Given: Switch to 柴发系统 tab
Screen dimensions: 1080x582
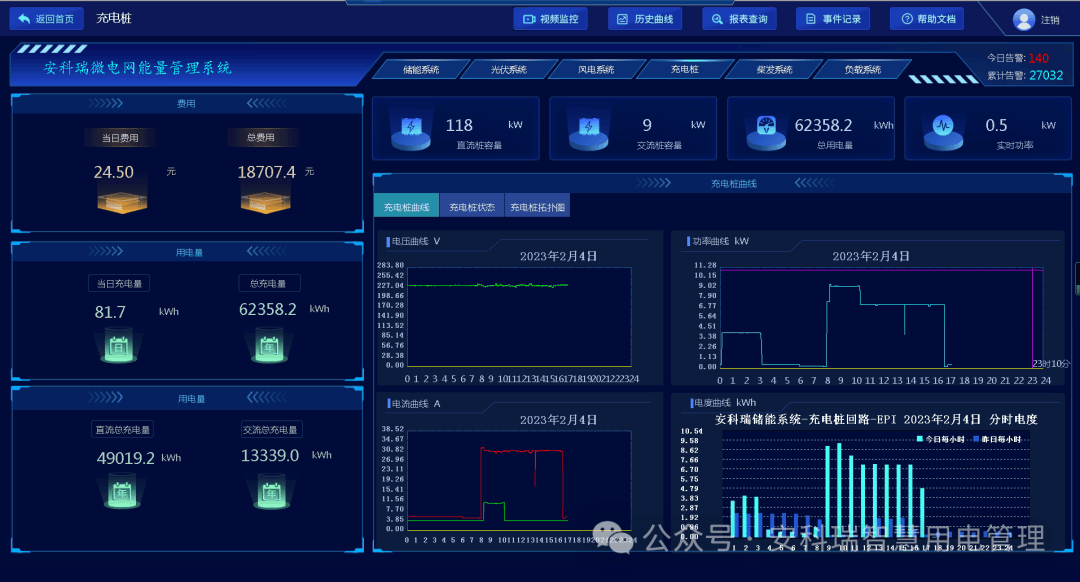Looking at the screenshot, I should click(x=773, y=70).
